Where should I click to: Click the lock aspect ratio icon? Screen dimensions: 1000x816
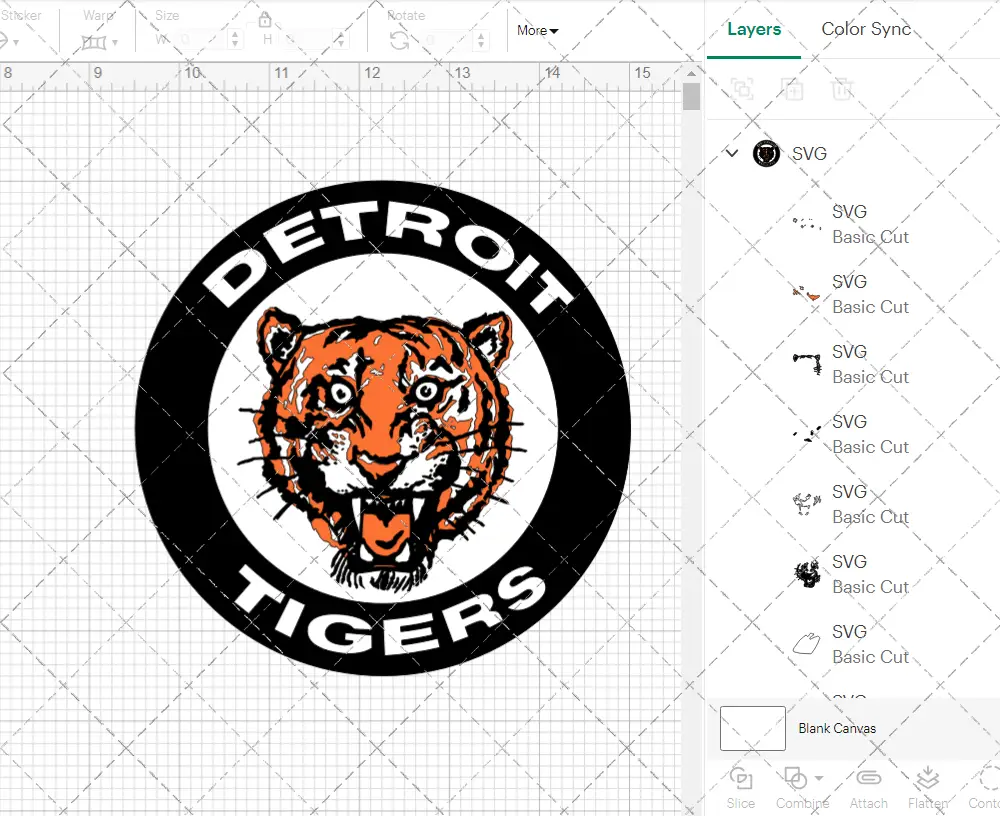(265, 21)
